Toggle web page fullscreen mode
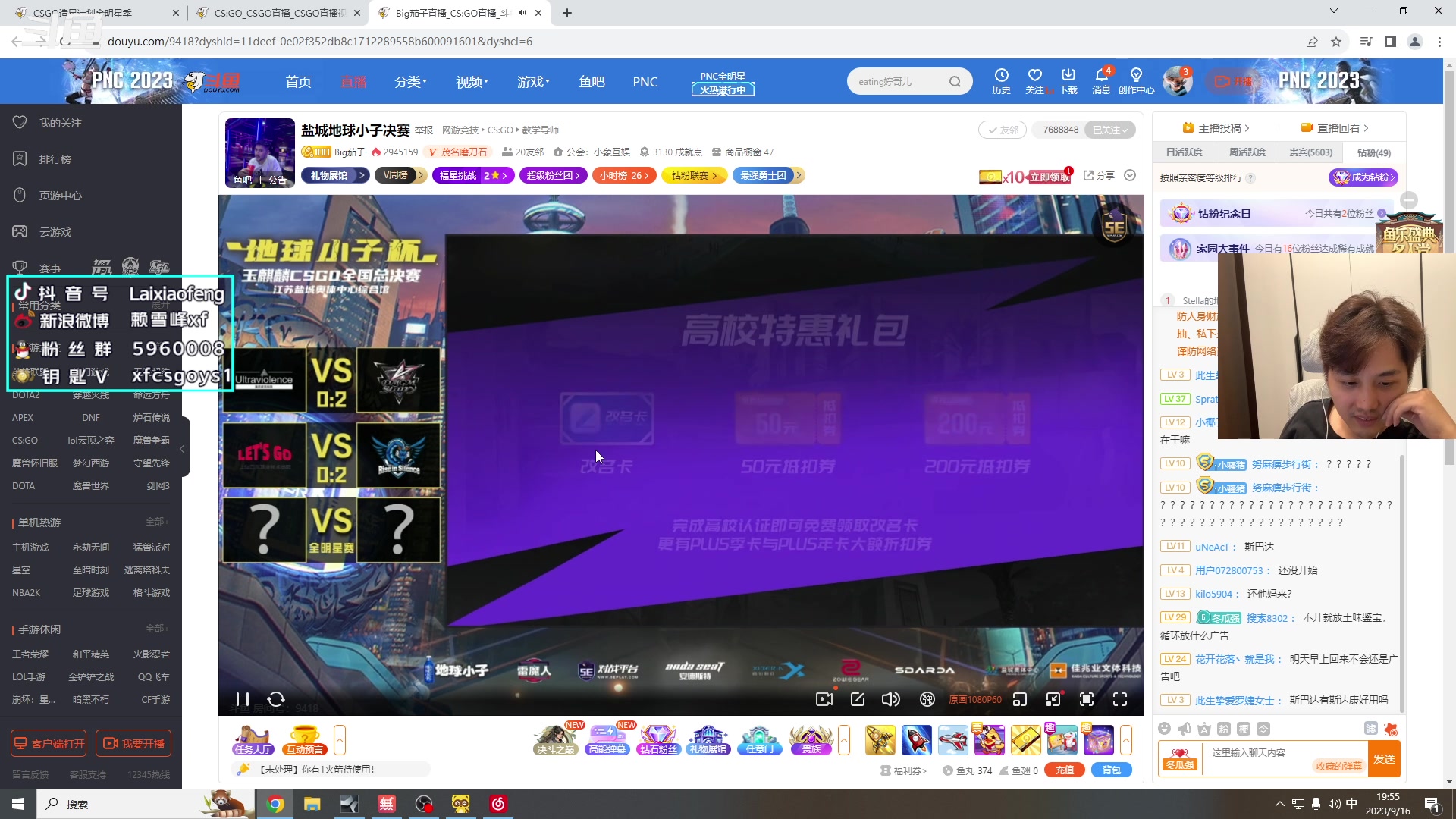 [1087, 699]
